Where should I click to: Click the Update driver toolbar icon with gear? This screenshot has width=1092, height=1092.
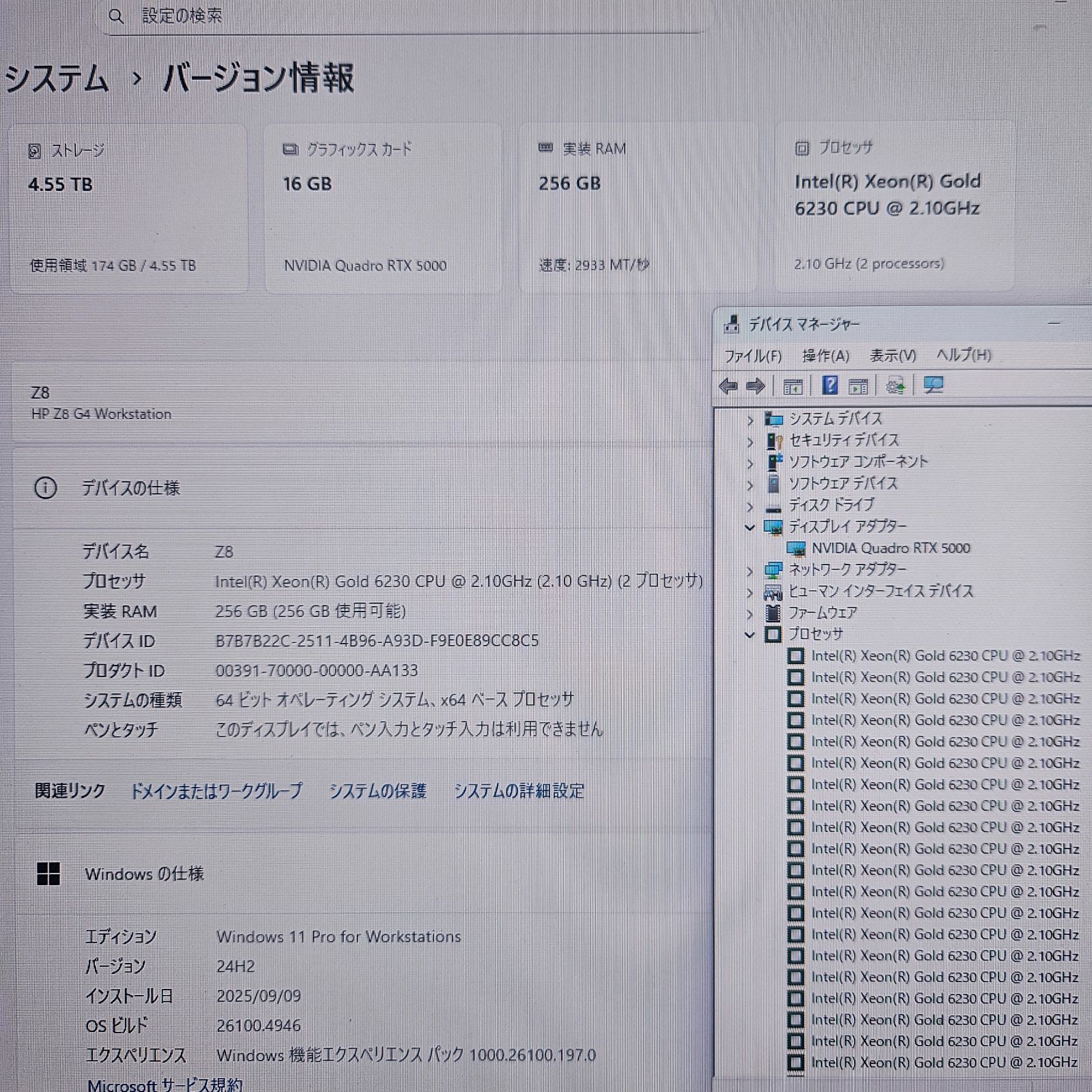pos(895,386)
